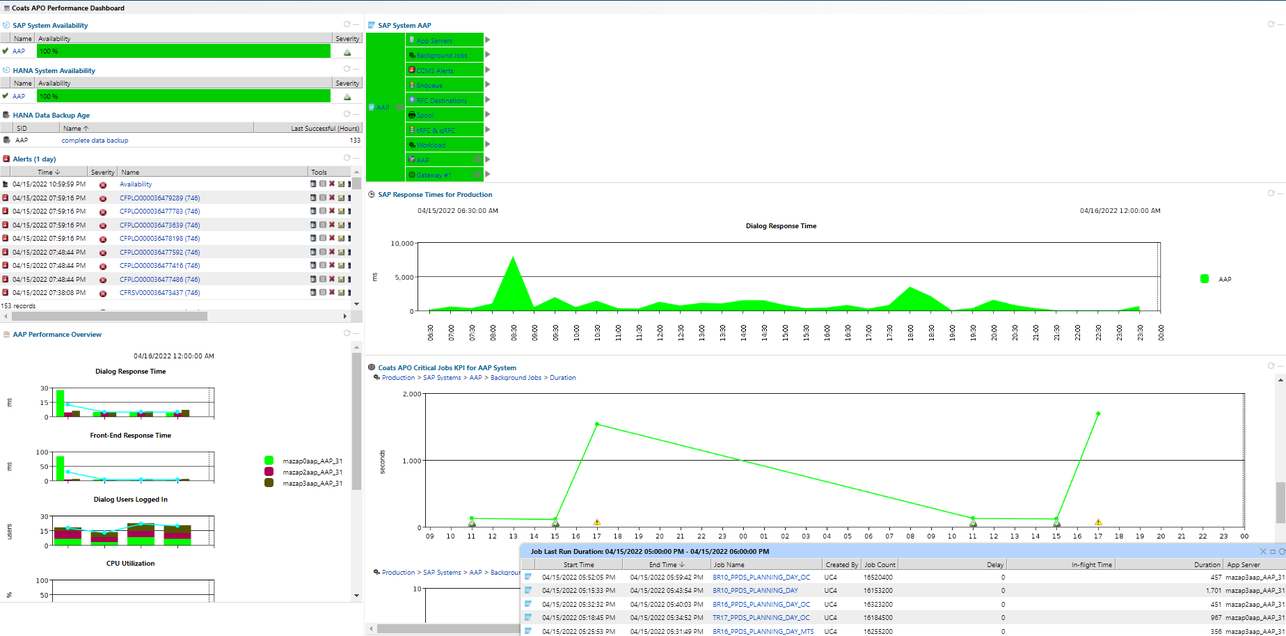The image size is (1286, 636).
Task: Click the job icon for BR10_PPDS_PLANNING_DAY_OC row
Action: pyautogui.click(x=528, y=577)
